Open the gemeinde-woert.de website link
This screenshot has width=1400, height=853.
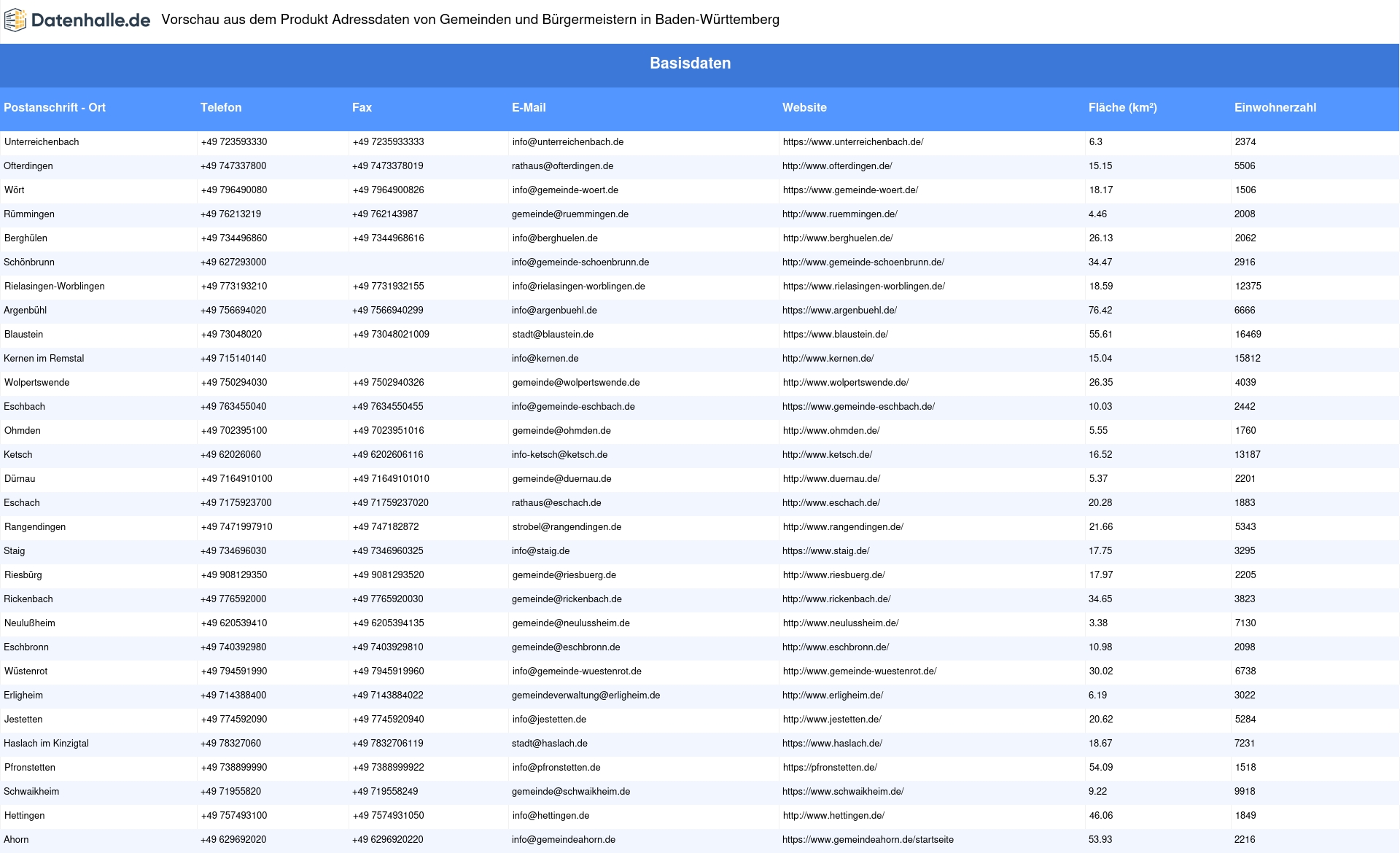coord(850,190)
